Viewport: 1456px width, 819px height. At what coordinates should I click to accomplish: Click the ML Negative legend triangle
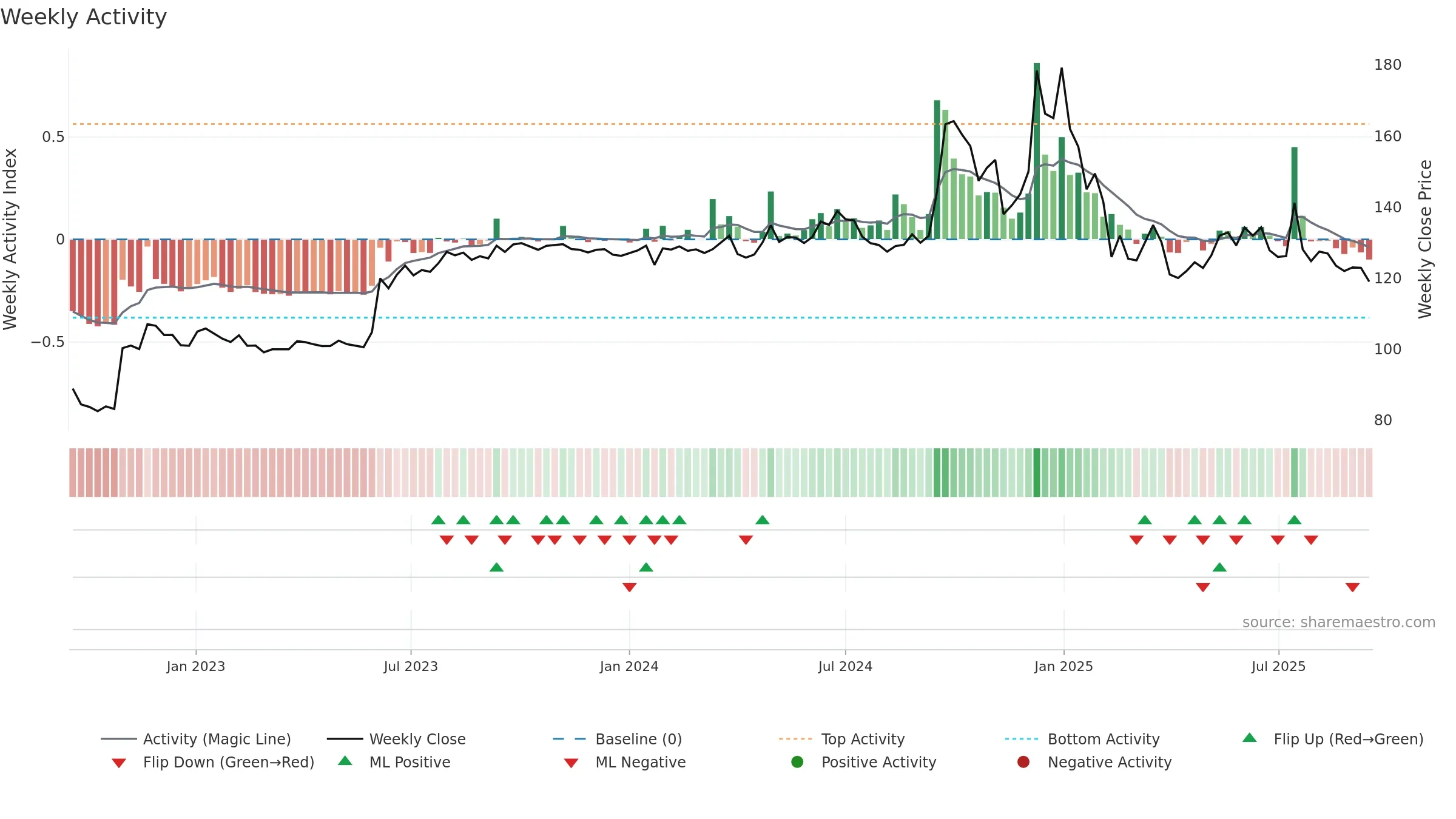(571, 763)
